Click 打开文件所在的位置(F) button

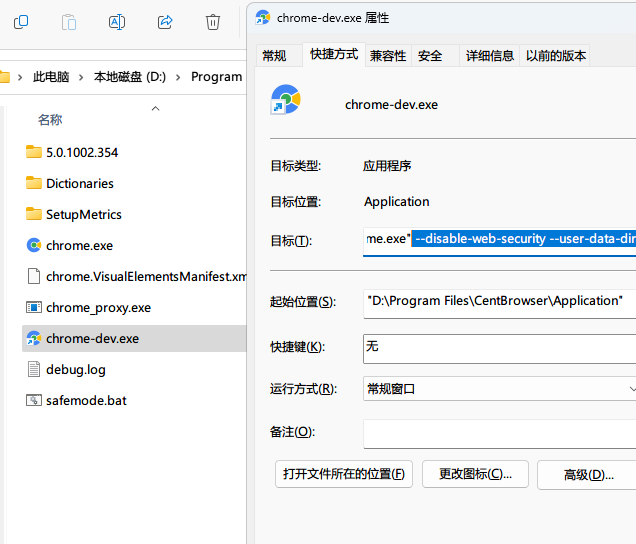(x=344, y=474)
